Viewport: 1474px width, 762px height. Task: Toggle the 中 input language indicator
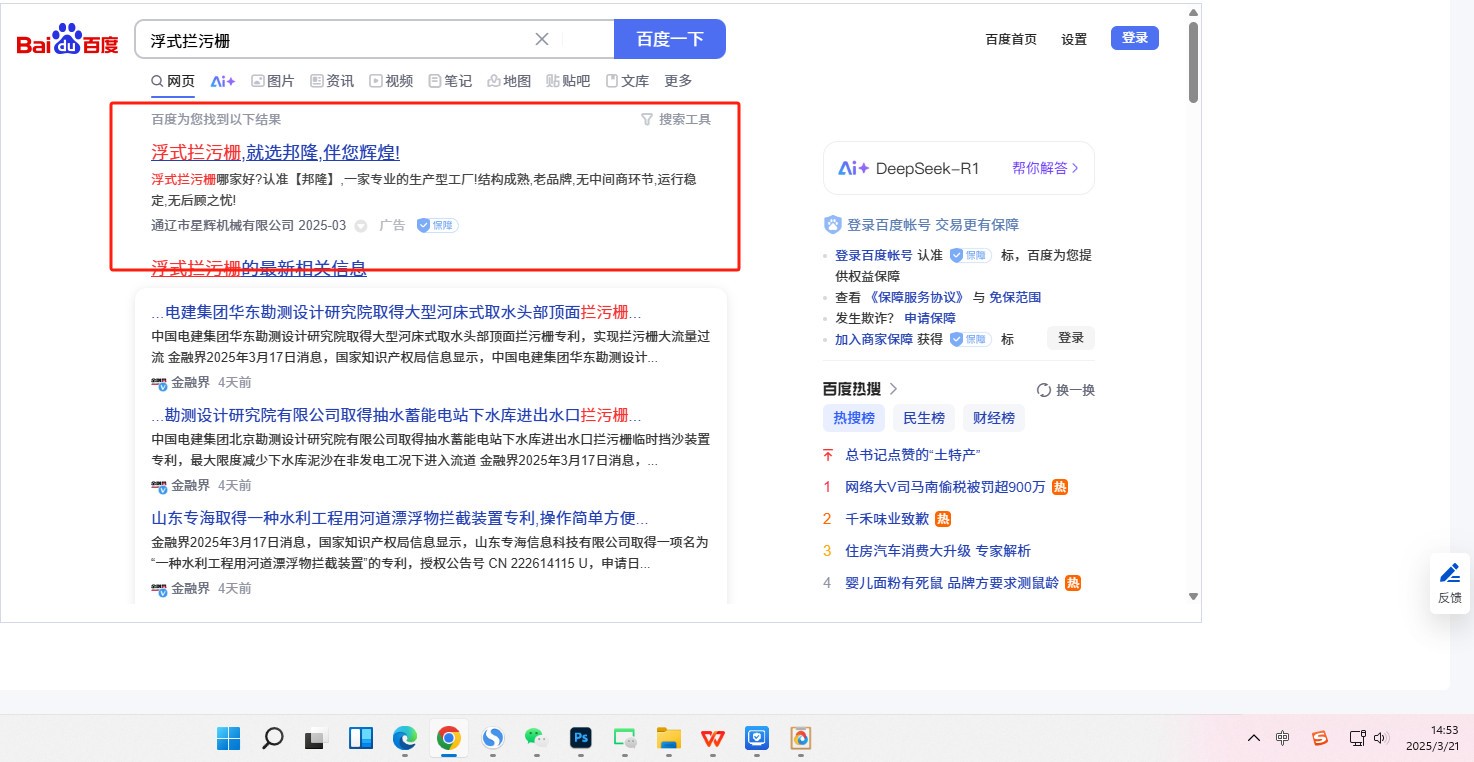coord(1283,738)
